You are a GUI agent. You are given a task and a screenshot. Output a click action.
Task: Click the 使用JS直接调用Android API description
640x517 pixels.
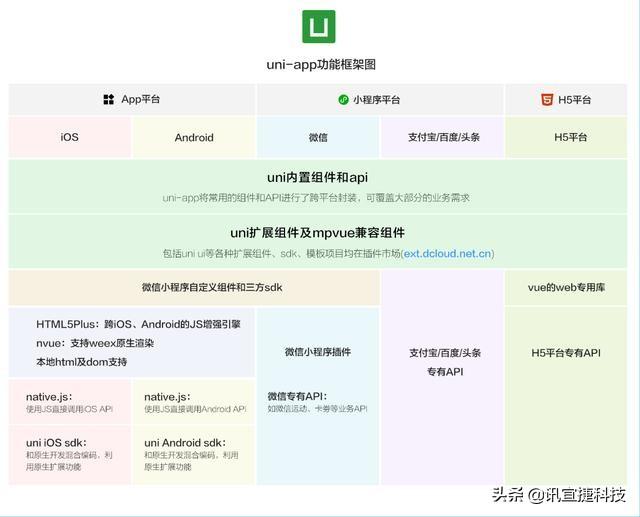coord(196,409)
